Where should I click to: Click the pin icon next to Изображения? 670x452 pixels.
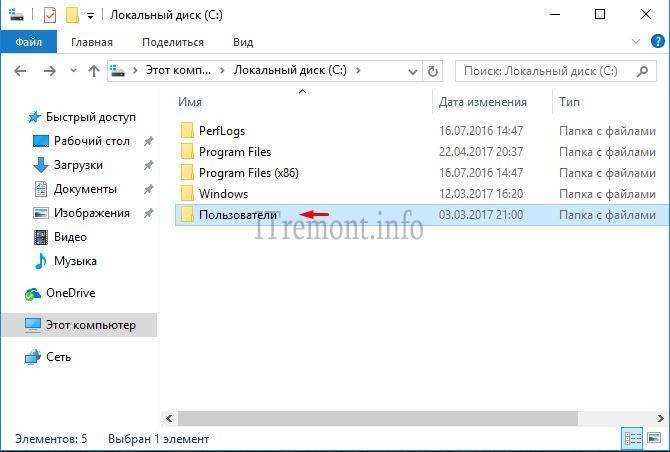[x=148, y=213]
